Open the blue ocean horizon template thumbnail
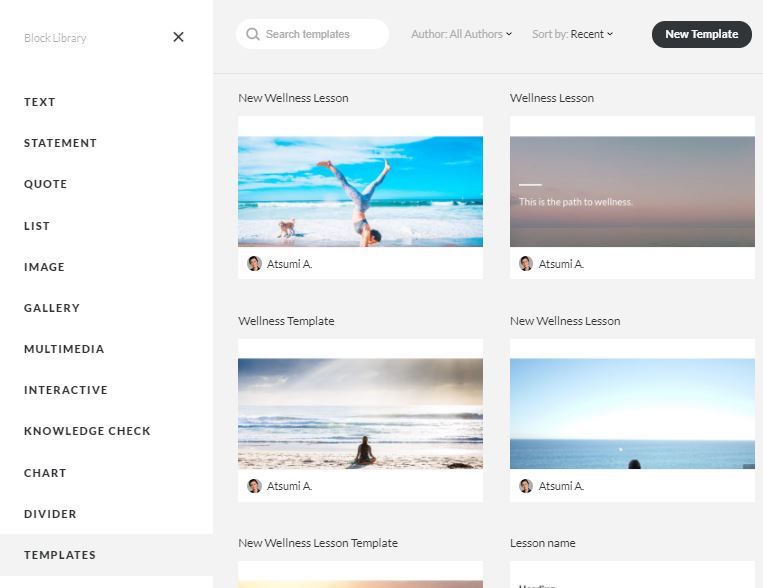The image size is (763, 588). click(632, 414)
